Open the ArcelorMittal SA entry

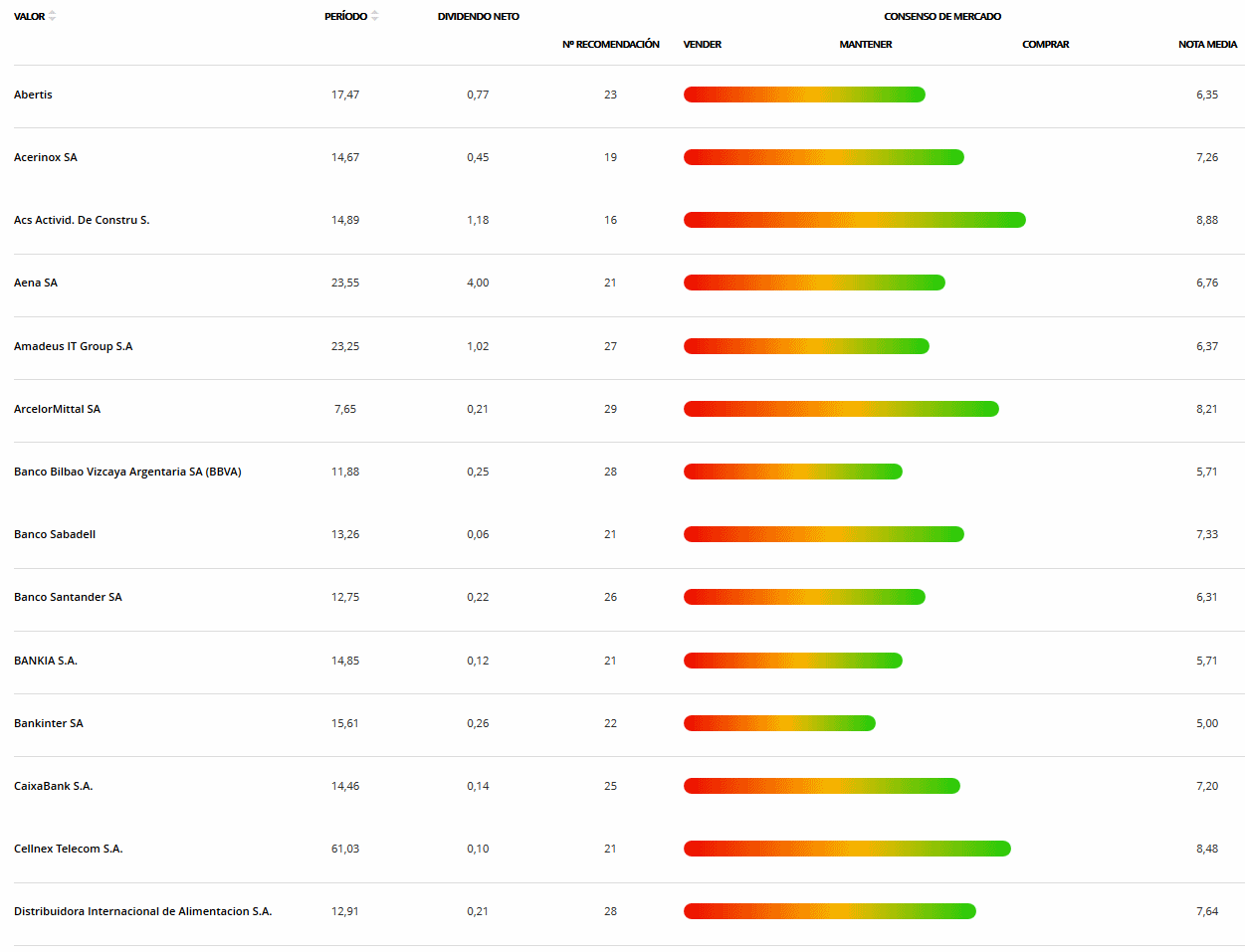(57, 409)
